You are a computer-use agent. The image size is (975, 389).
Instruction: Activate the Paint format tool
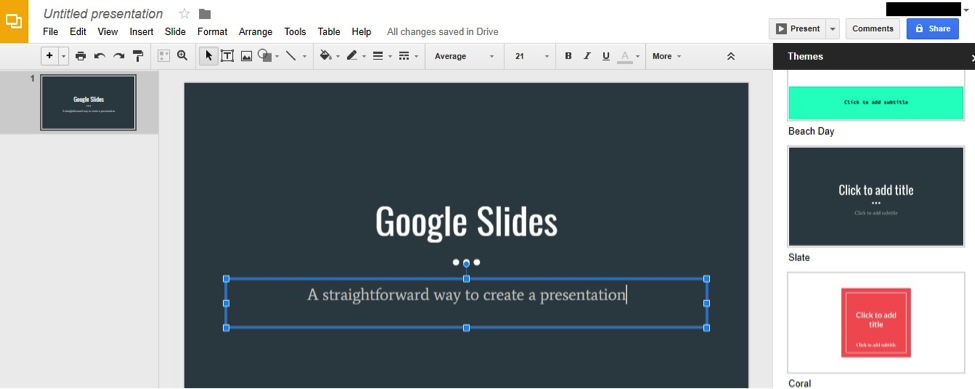click(138, 56)
